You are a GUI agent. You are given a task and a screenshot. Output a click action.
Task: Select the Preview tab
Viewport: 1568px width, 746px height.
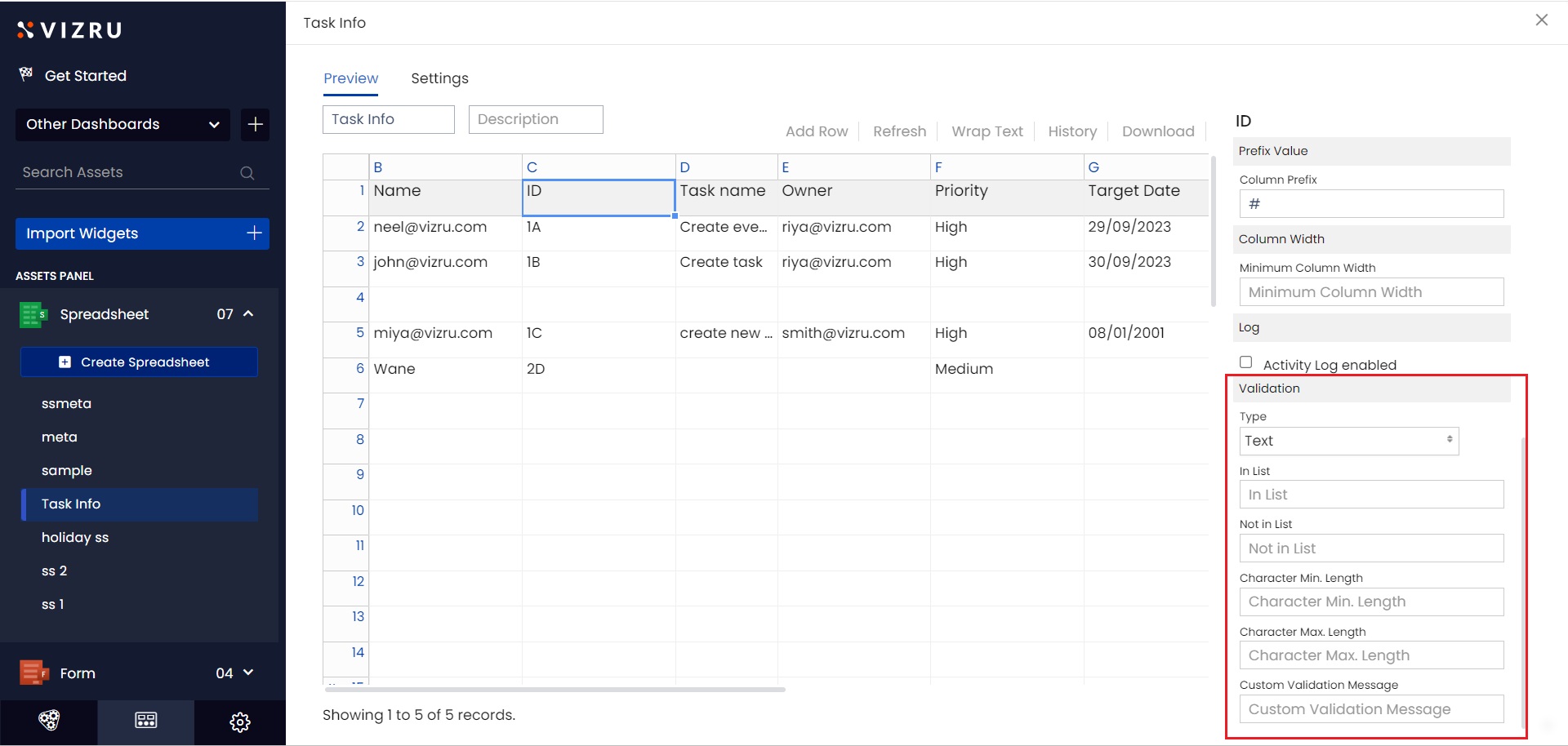pos(350,78)
